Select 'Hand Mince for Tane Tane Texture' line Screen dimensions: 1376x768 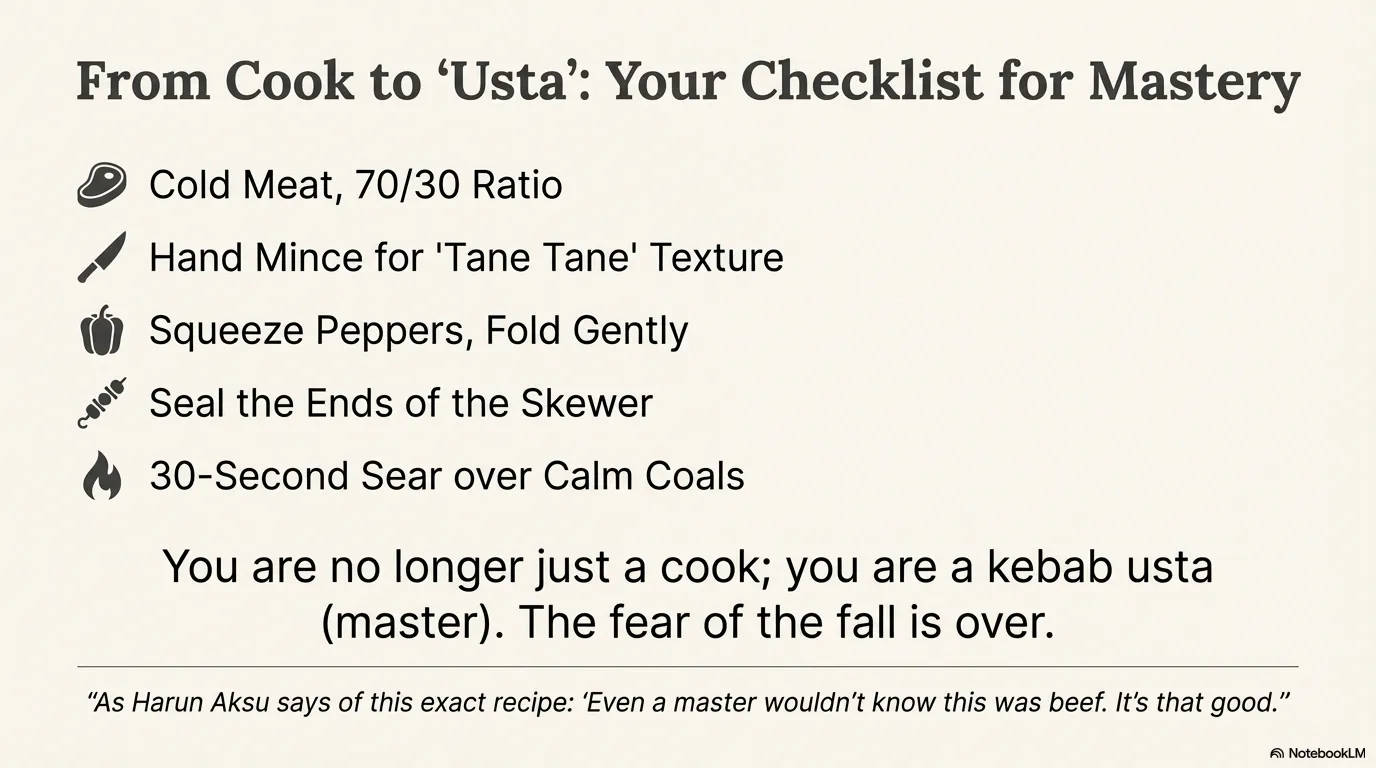466,258
